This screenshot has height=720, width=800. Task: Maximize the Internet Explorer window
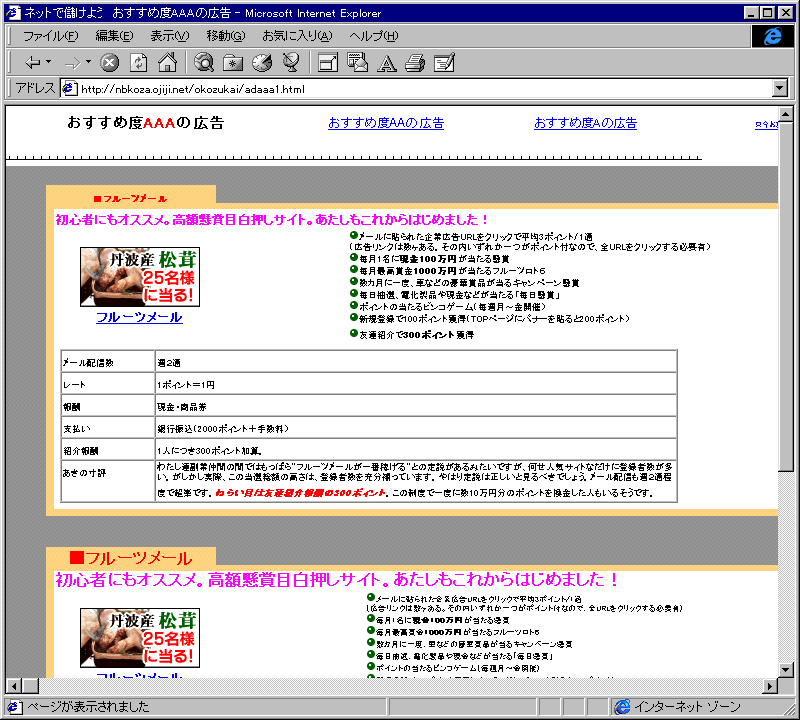coord(767,13)
